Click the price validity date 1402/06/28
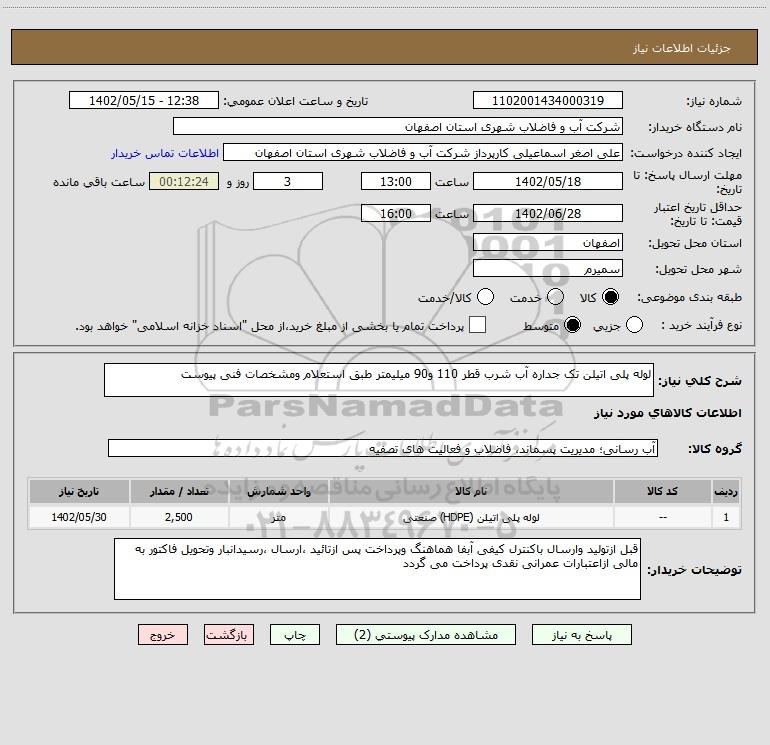 click(548, 213)
